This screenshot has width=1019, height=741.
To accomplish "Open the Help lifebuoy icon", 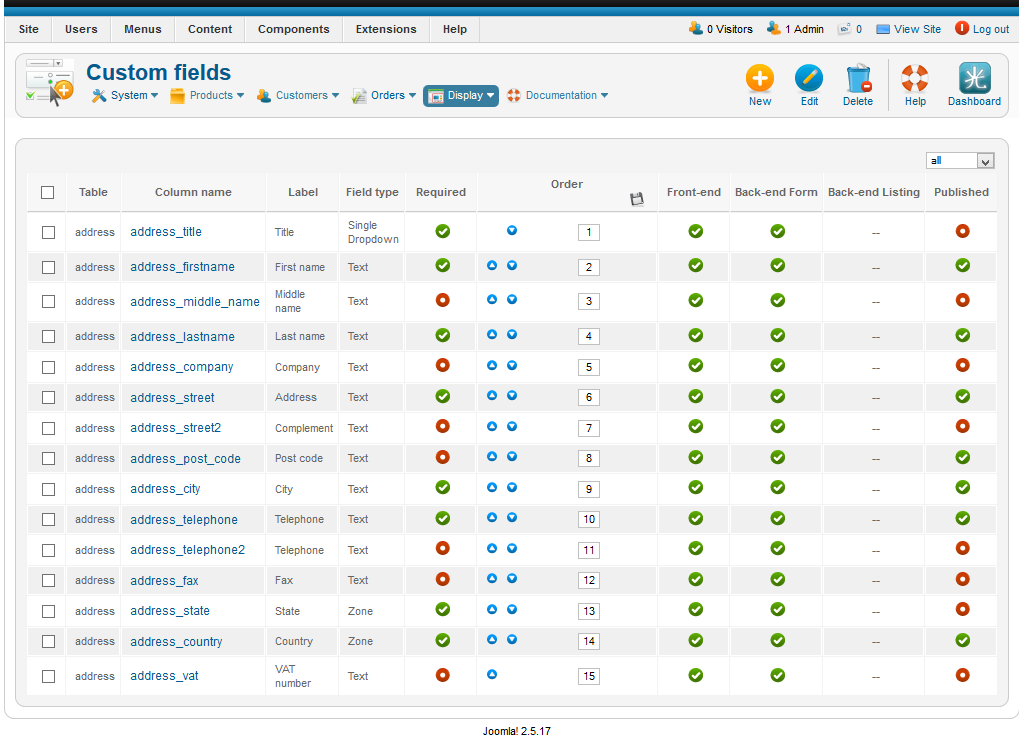I will click(x=915, y=79).
